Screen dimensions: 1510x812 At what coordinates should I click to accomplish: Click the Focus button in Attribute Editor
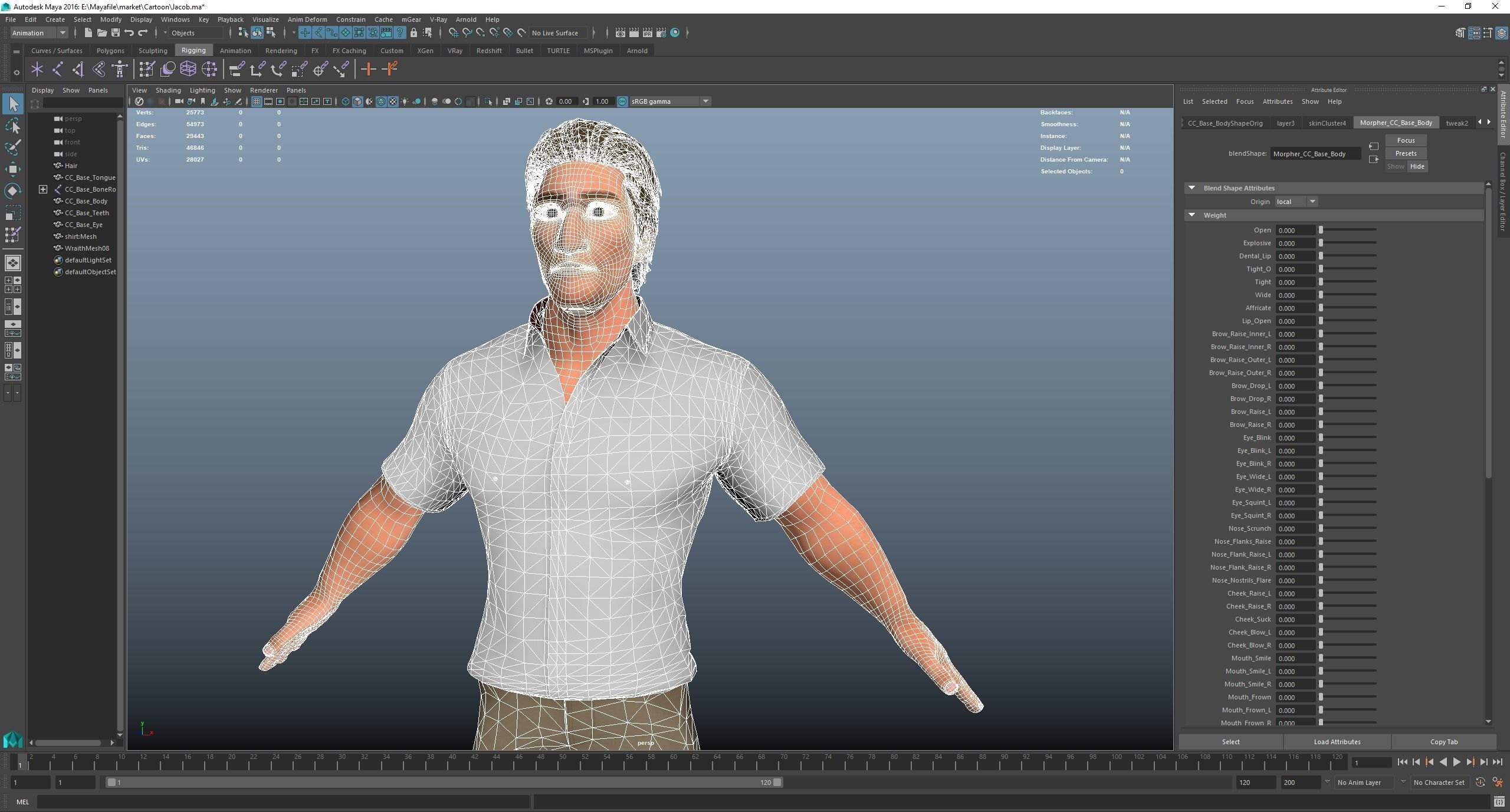[1406, 140]
